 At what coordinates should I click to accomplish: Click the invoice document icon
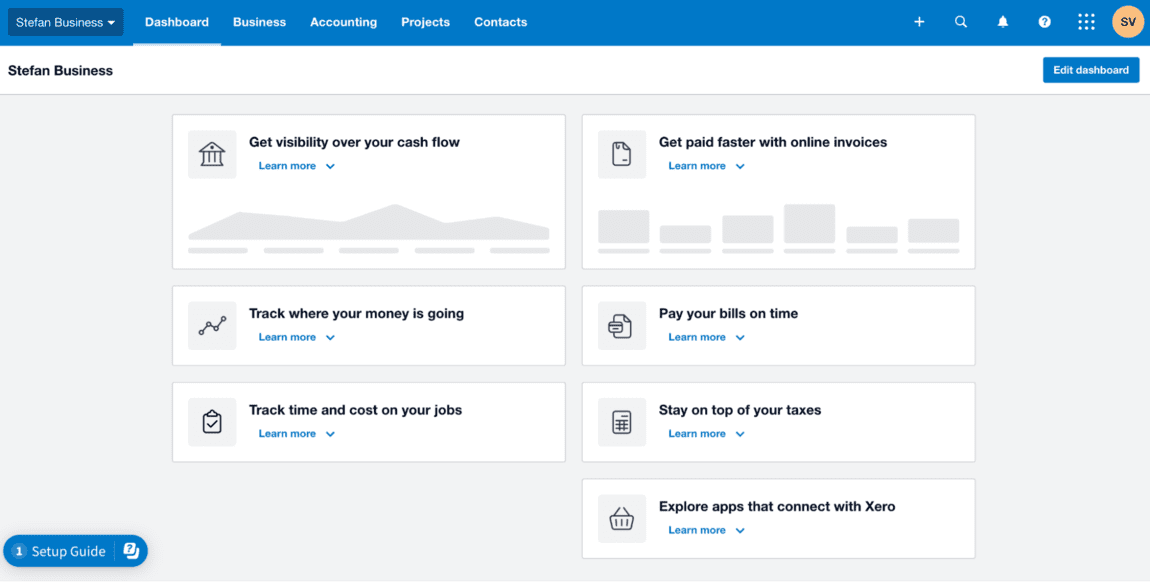point(622,155)
